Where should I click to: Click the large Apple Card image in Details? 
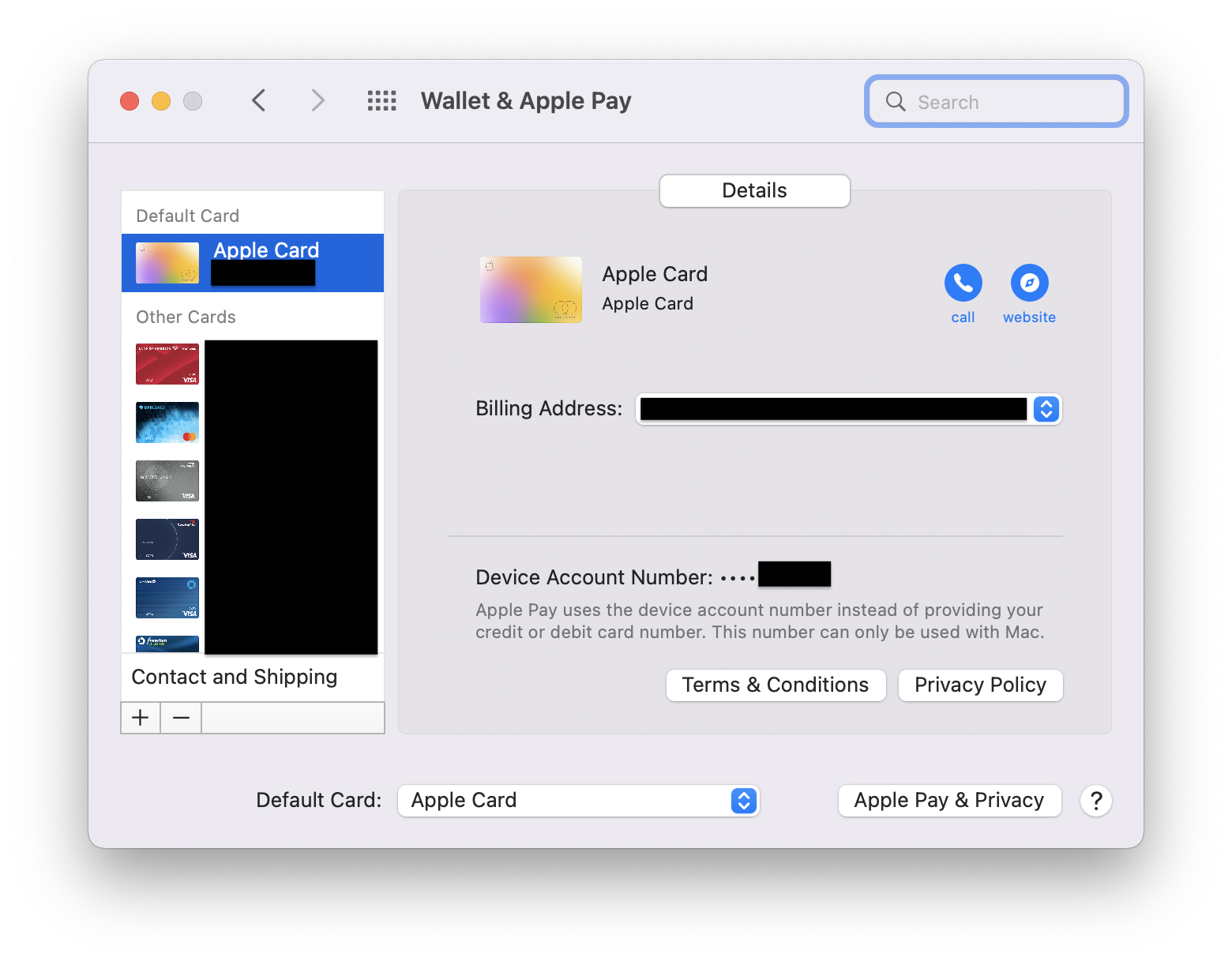(531, 290)
